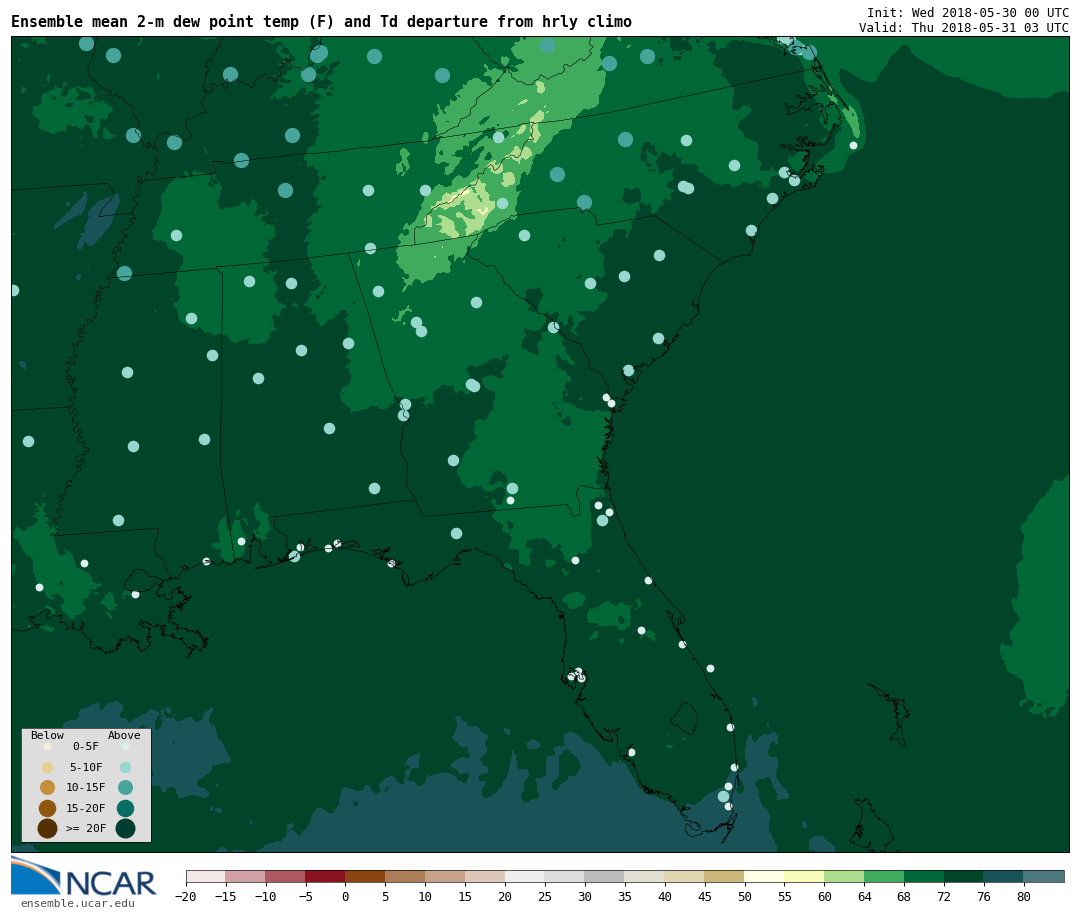Pick colorbar swatch between 20 and 25
Viewport: 1080px width, 915px height.
525,876
